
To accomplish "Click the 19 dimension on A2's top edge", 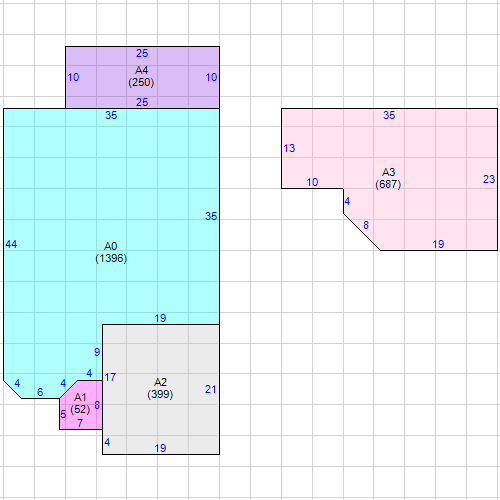I will tap(160, 318).
